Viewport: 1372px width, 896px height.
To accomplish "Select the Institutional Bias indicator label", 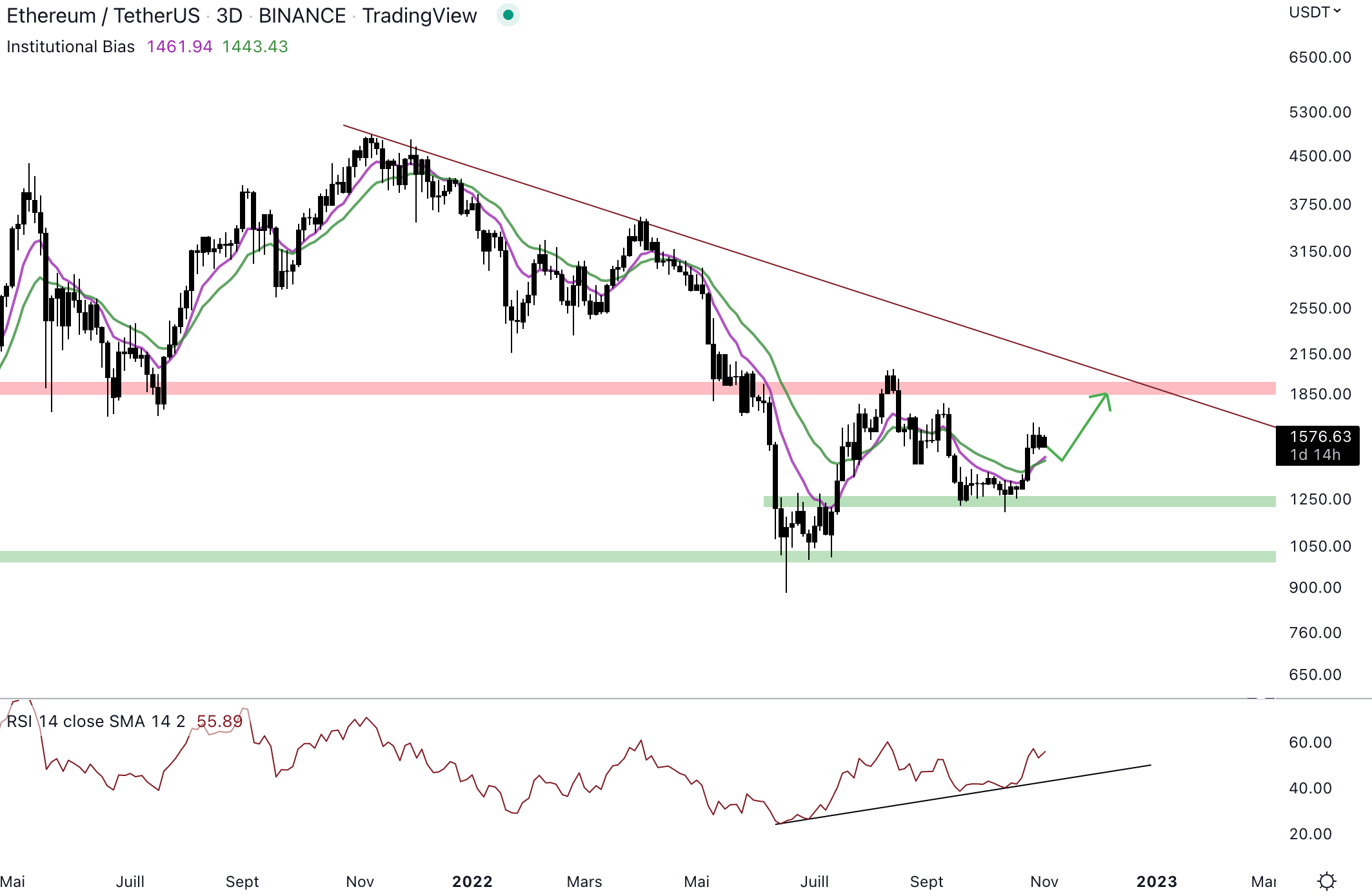I will point(70,46).
